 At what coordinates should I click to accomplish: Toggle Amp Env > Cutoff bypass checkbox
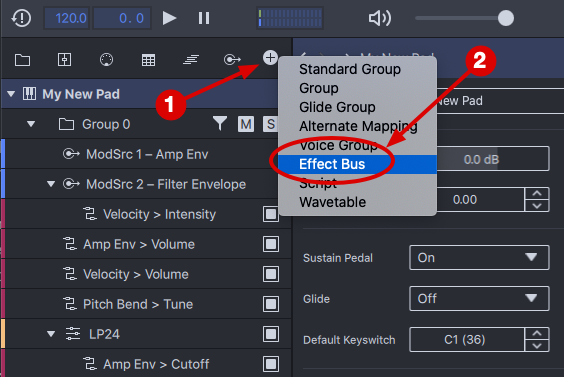[x=270, y=364]
